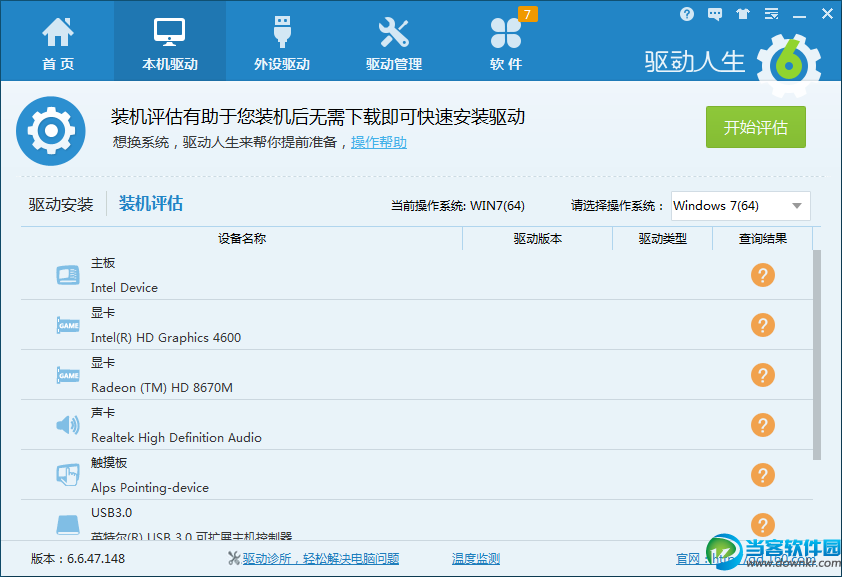
Task: Click question mark result for HD Graphics 4600
Action: (763, 325)
